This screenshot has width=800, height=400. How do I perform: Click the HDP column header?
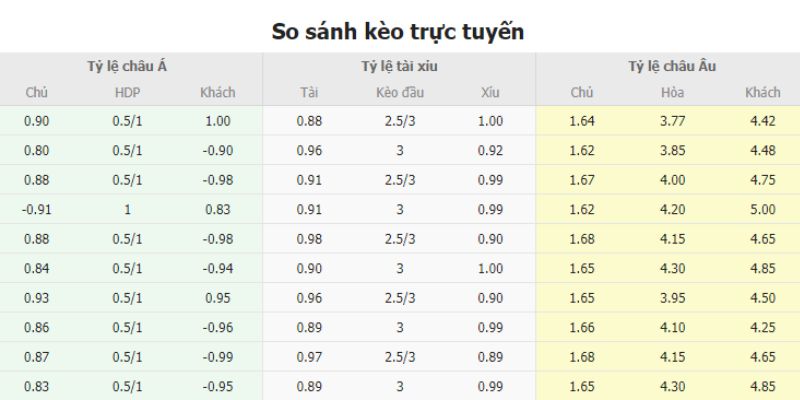tap(128, 93)
